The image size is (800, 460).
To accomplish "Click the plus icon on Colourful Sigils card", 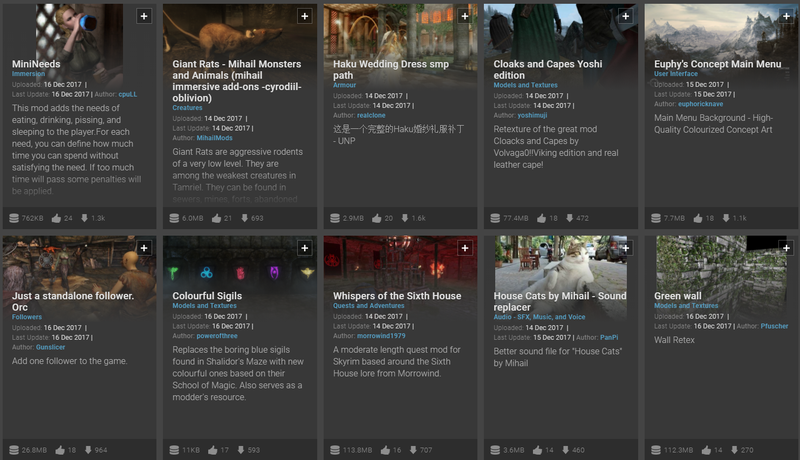I will pyautogui.click(x=305, y=248).
